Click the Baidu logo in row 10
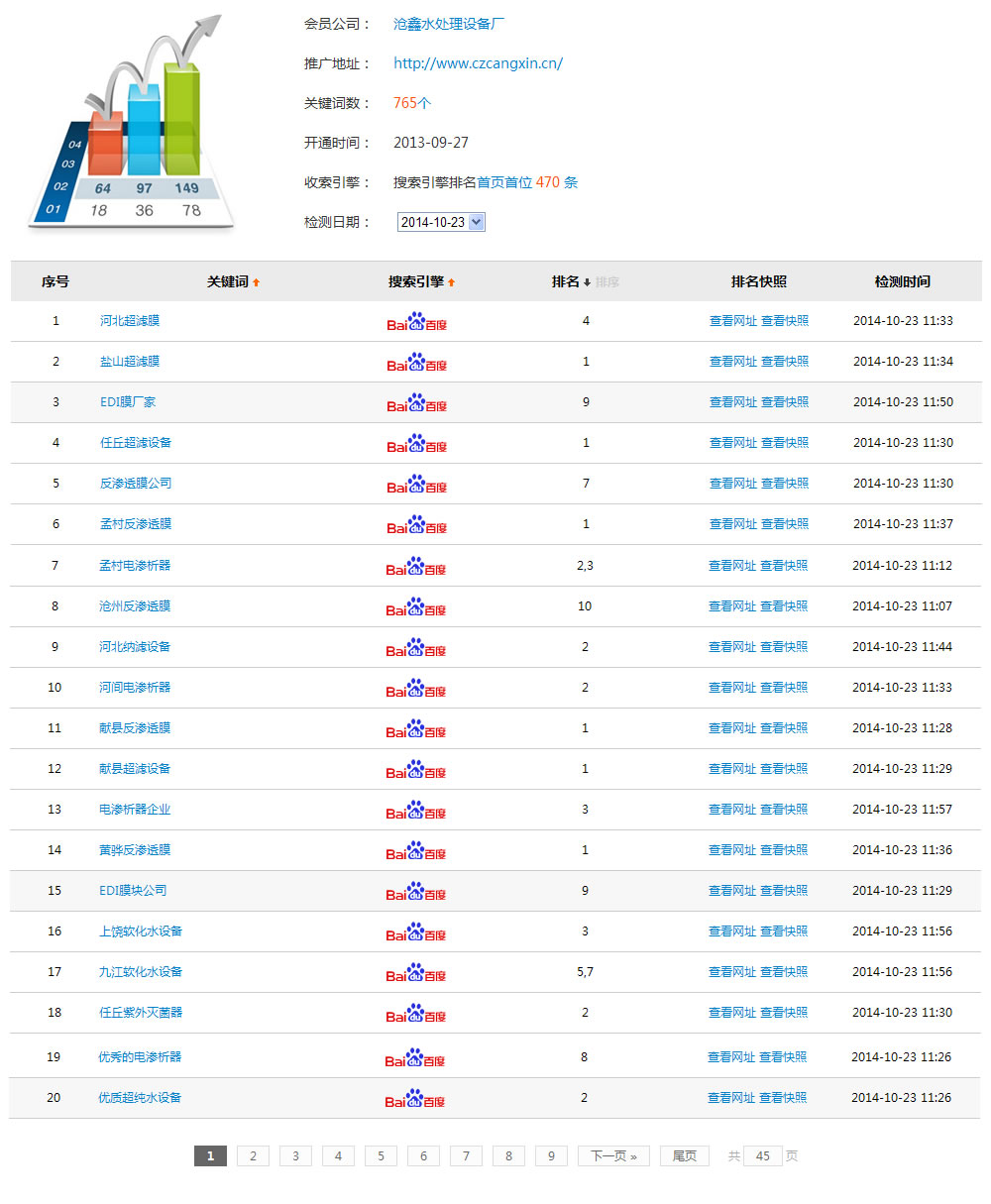This screenshot has height=1204, width=991. click(x=416, y=688)
